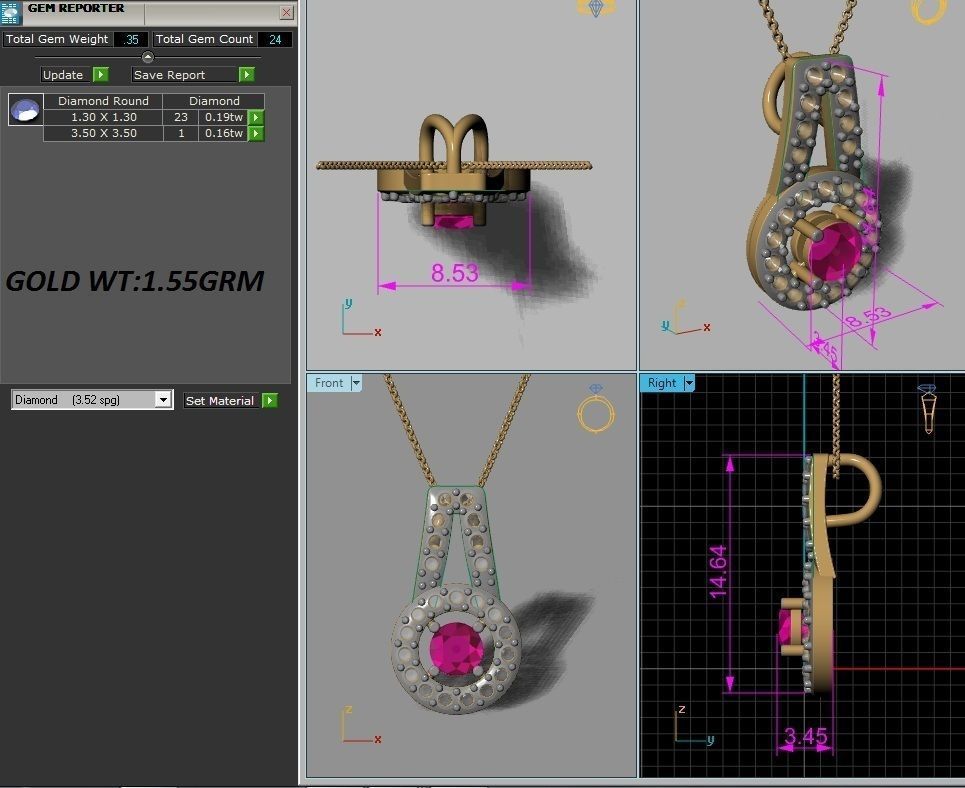The height and width of the screenshot is (788, 965).
Task: Click the green arrow next to Set Material
Action: pyautogui.click(x=270, y=401)
